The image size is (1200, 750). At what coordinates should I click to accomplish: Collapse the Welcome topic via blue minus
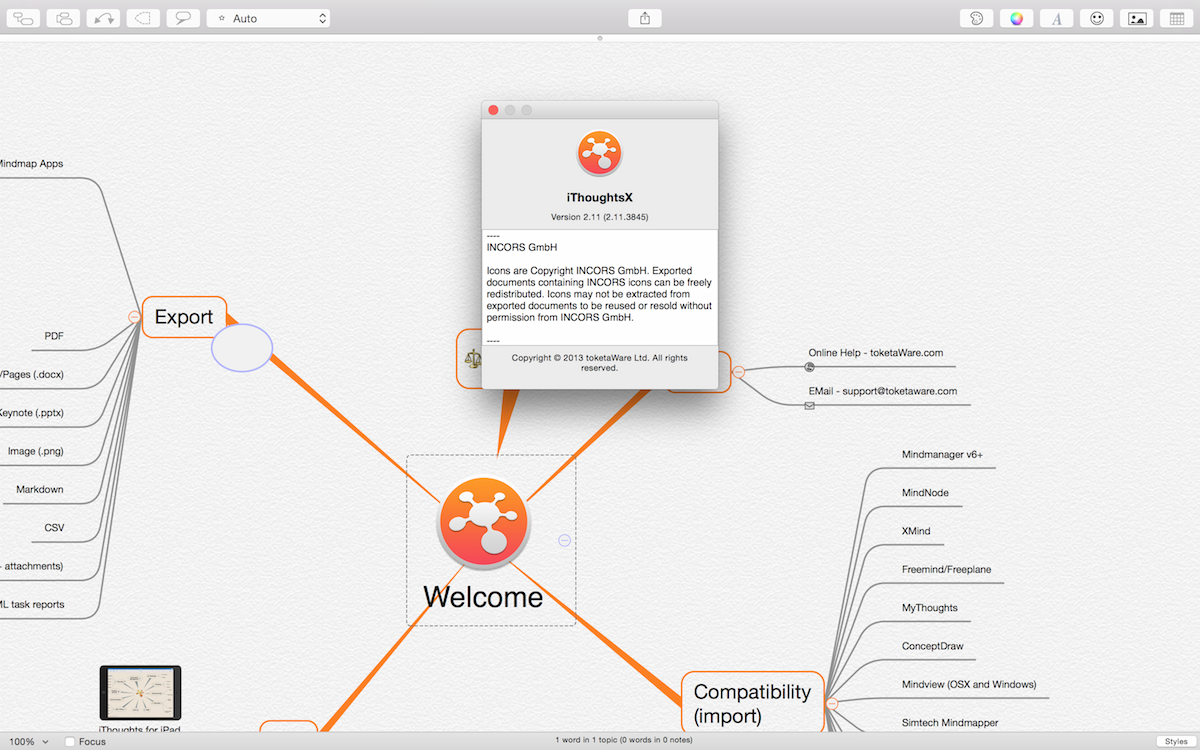[564, 540]
